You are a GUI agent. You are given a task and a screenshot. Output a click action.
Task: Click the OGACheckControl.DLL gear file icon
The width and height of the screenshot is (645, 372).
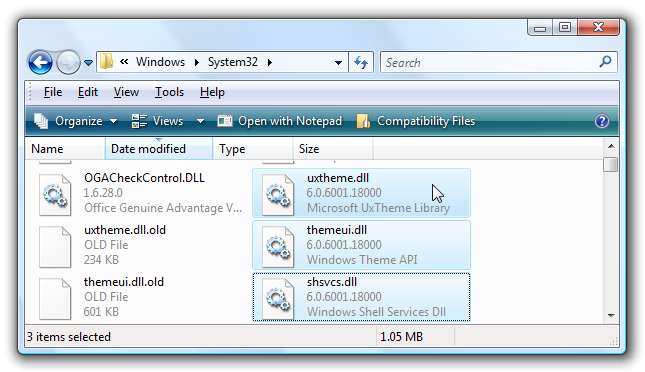[x=55, y=195]
